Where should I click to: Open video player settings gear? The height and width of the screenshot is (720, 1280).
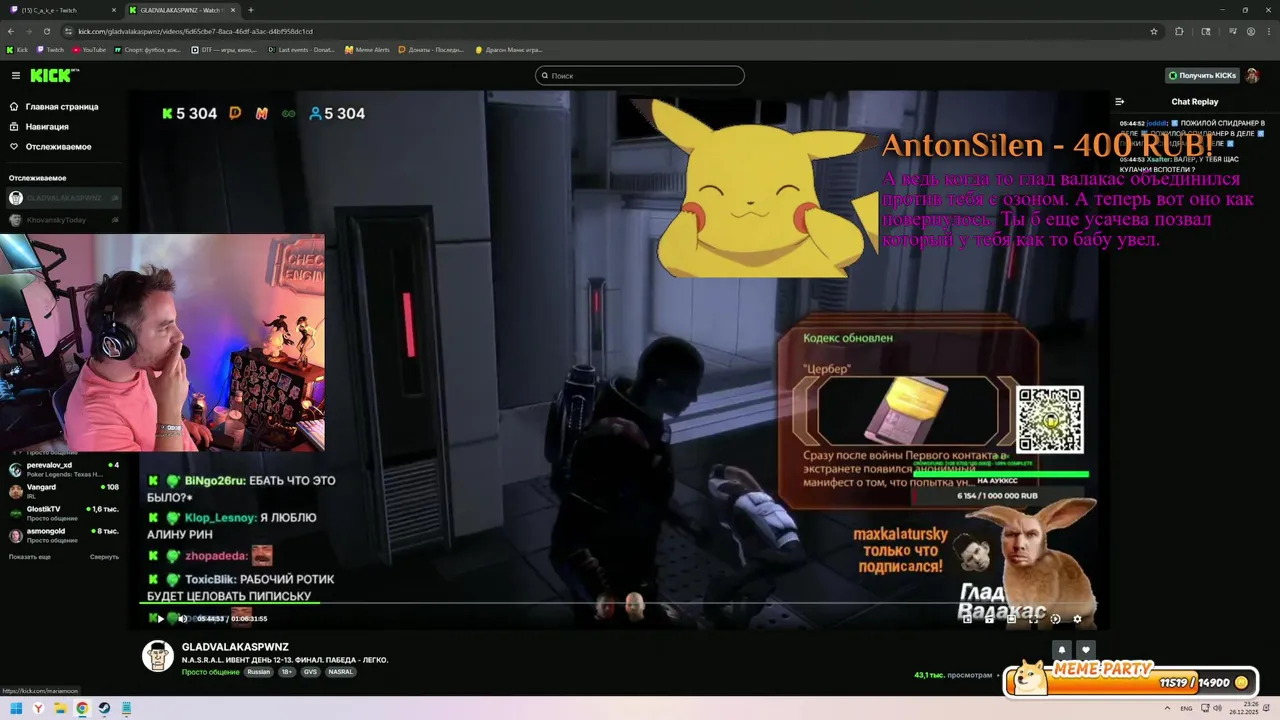click(x=1077, y=619)
